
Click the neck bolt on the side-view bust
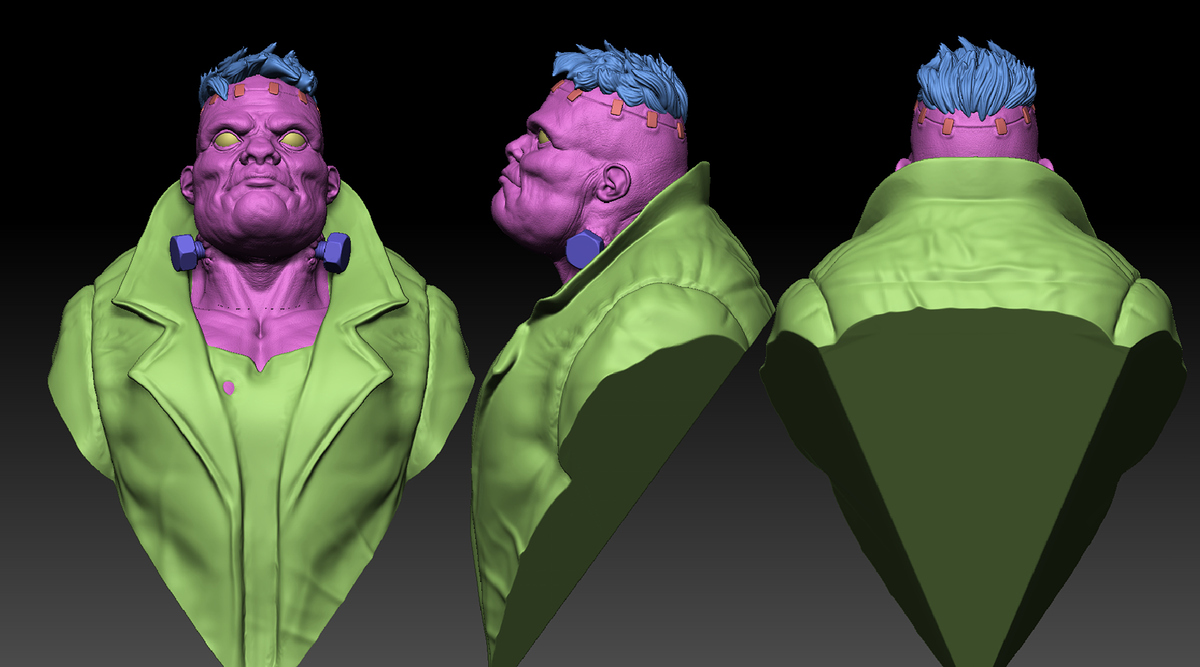(583, 249)
